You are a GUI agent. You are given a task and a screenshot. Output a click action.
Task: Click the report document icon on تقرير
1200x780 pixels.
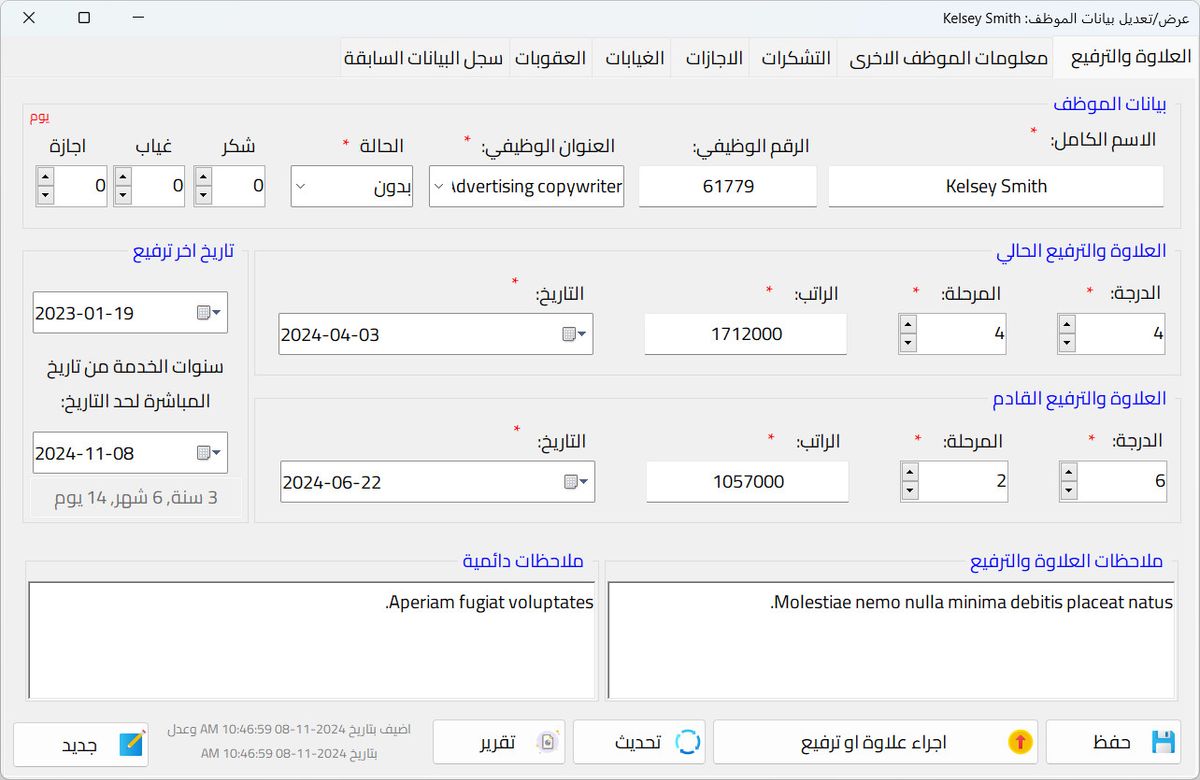tap(546, 742)
